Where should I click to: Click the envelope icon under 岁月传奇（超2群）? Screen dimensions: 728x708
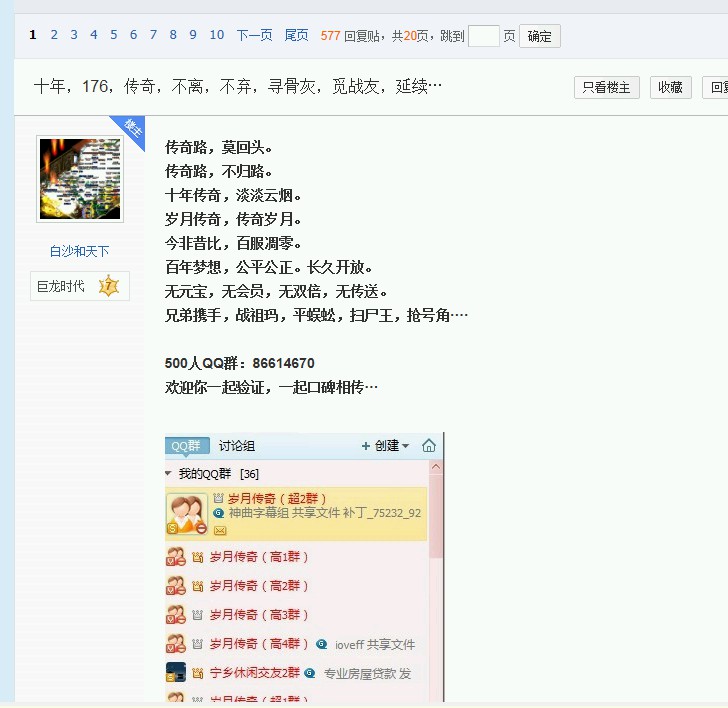tap(220, 530)
